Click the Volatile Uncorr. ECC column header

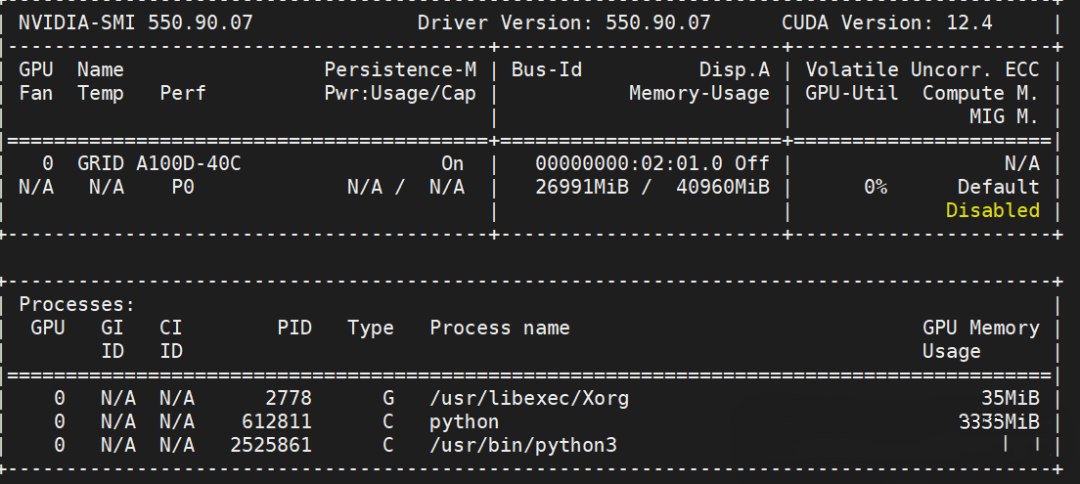point(922,70)
